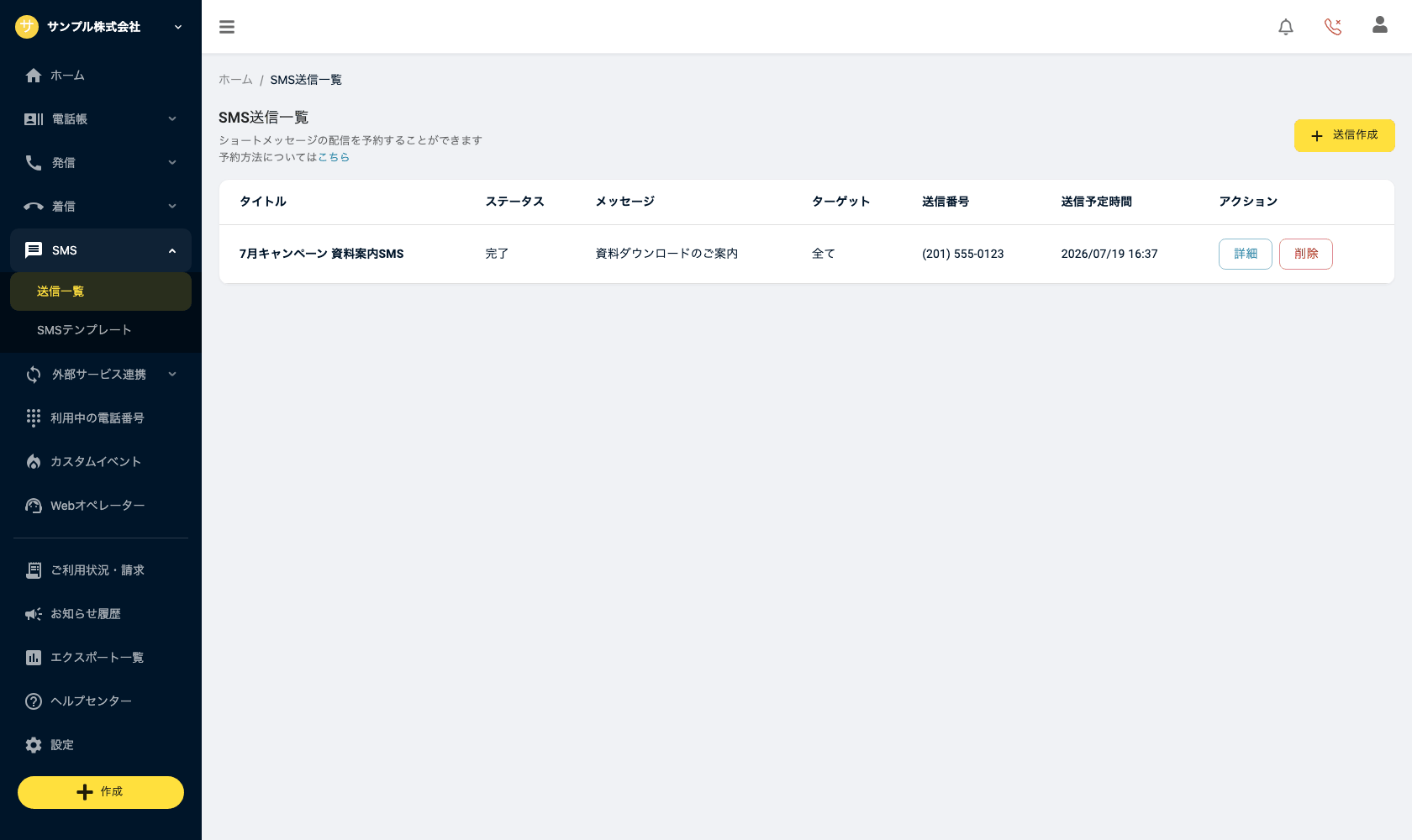Click the (201) 555-0123 sender number

[x=963, y=254]
